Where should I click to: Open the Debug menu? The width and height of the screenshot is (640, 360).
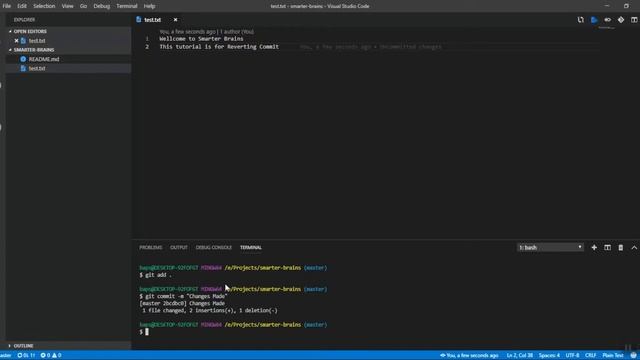(102, 6)
